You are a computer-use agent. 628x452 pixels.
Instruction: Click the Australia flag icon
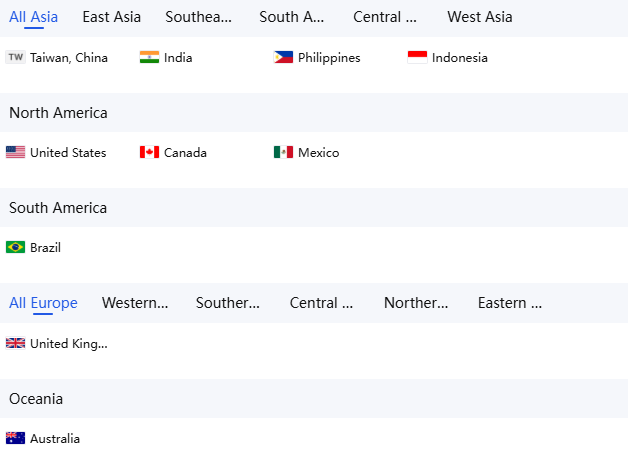(x=15, y=438)
